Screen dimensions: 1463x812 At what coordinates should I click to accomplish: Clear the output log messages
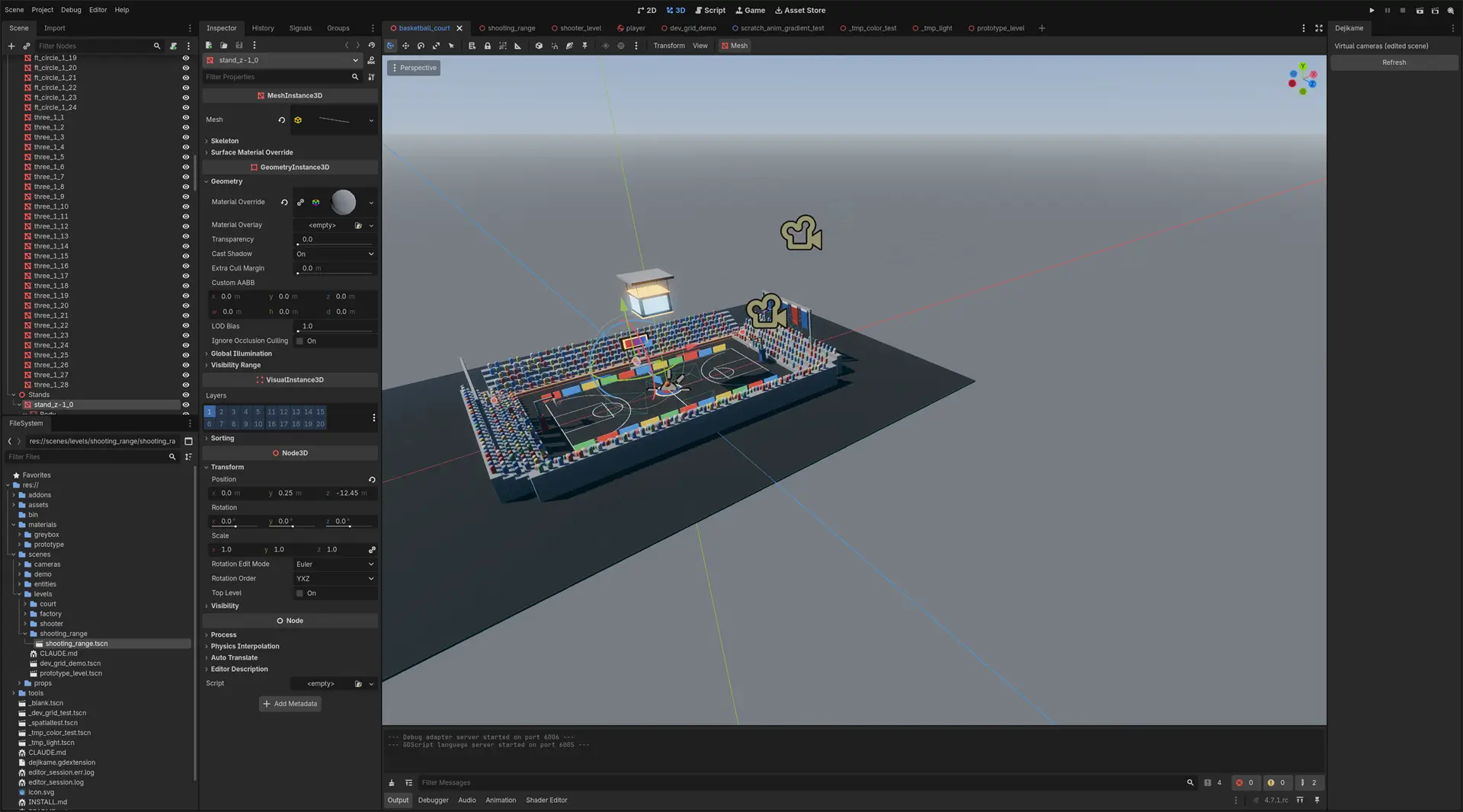point(392,783)
